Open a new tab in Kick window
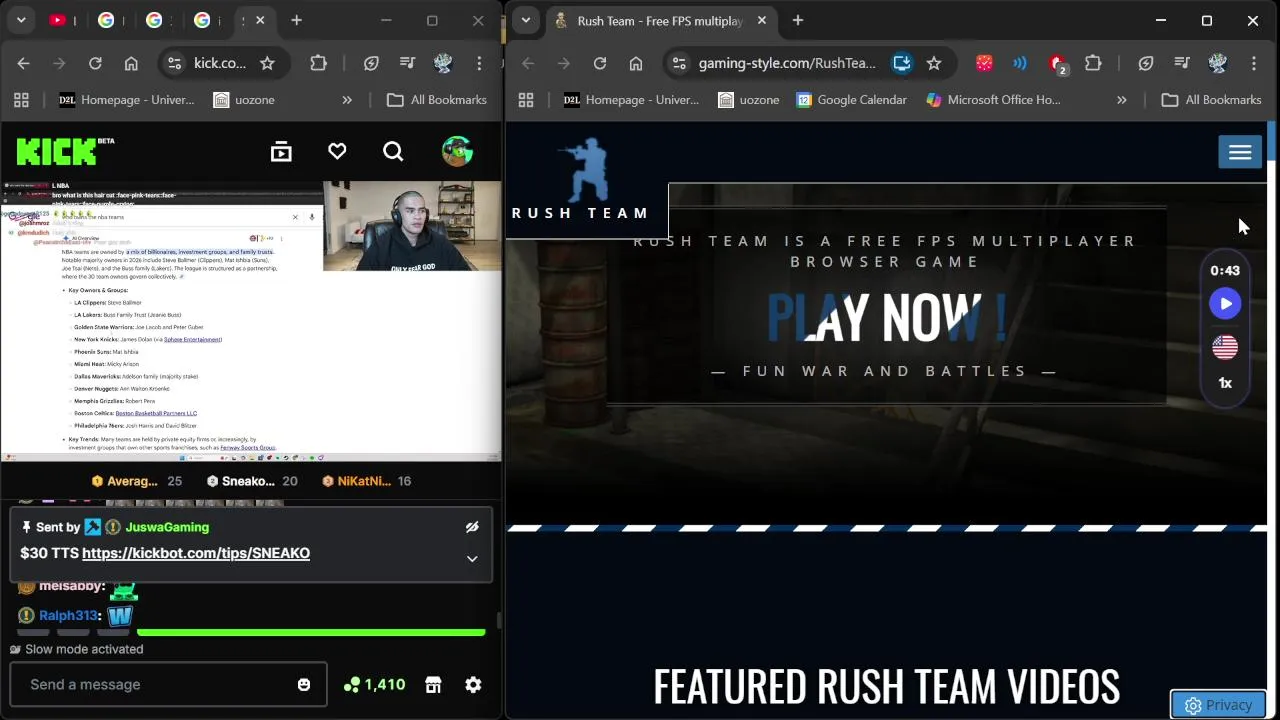This screenshot has height=720, width=1280. point(296,20)
